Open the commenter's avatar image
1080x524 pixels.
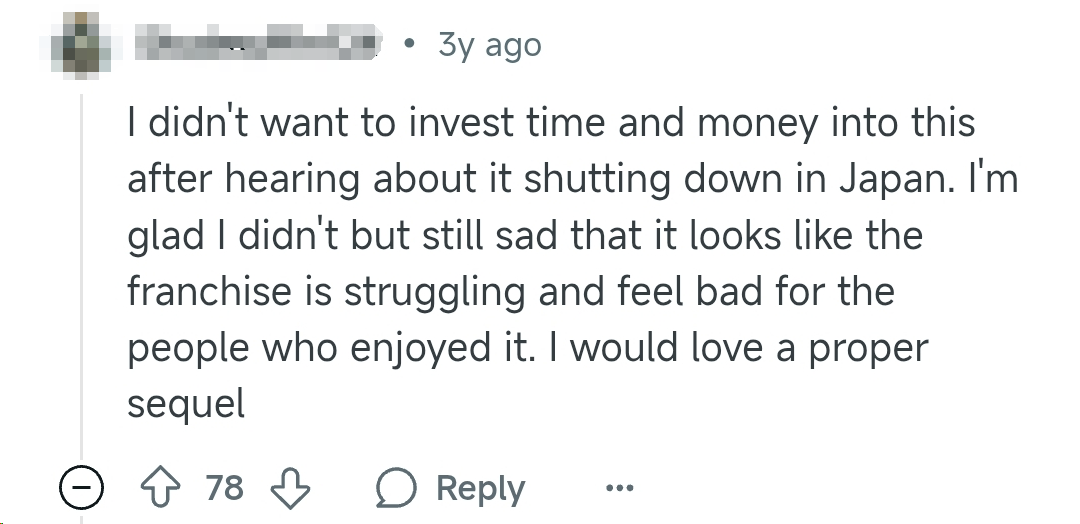[x=82, y=44]
